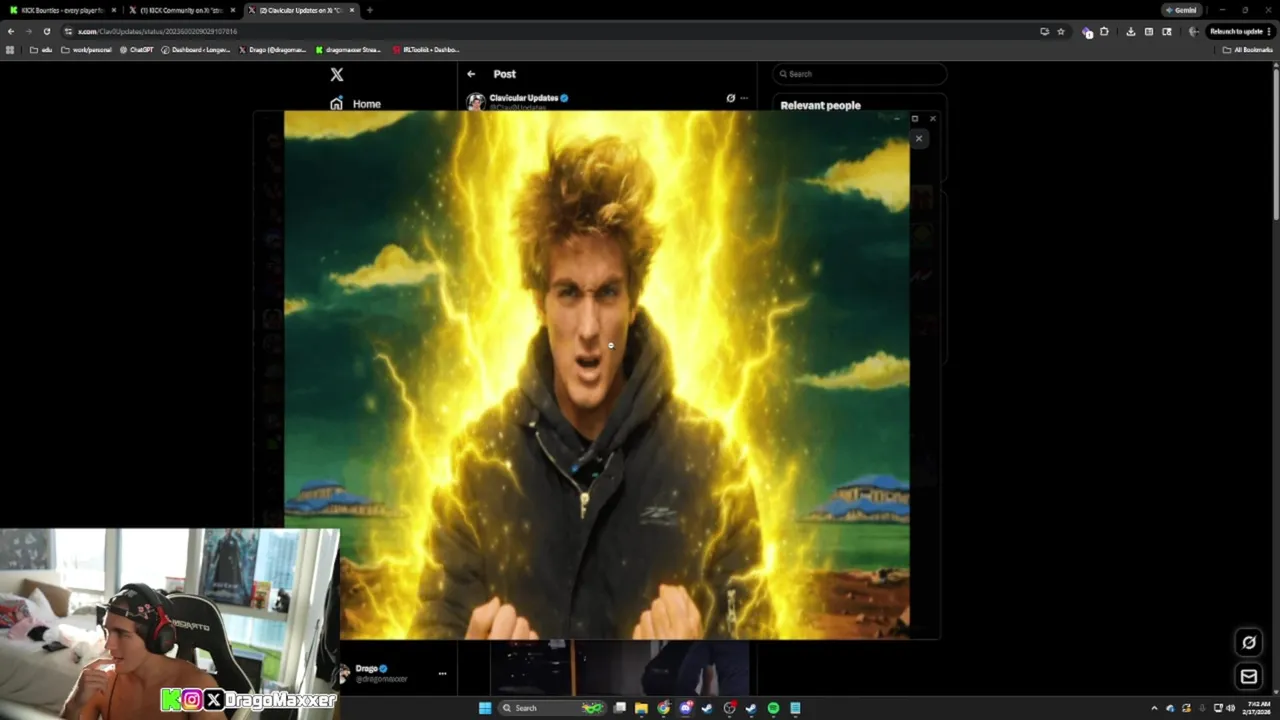Open the Messages envelope floating button
Viewport: 1280px width, 720px height.
pyautogui.click(x=1248, y=677)
